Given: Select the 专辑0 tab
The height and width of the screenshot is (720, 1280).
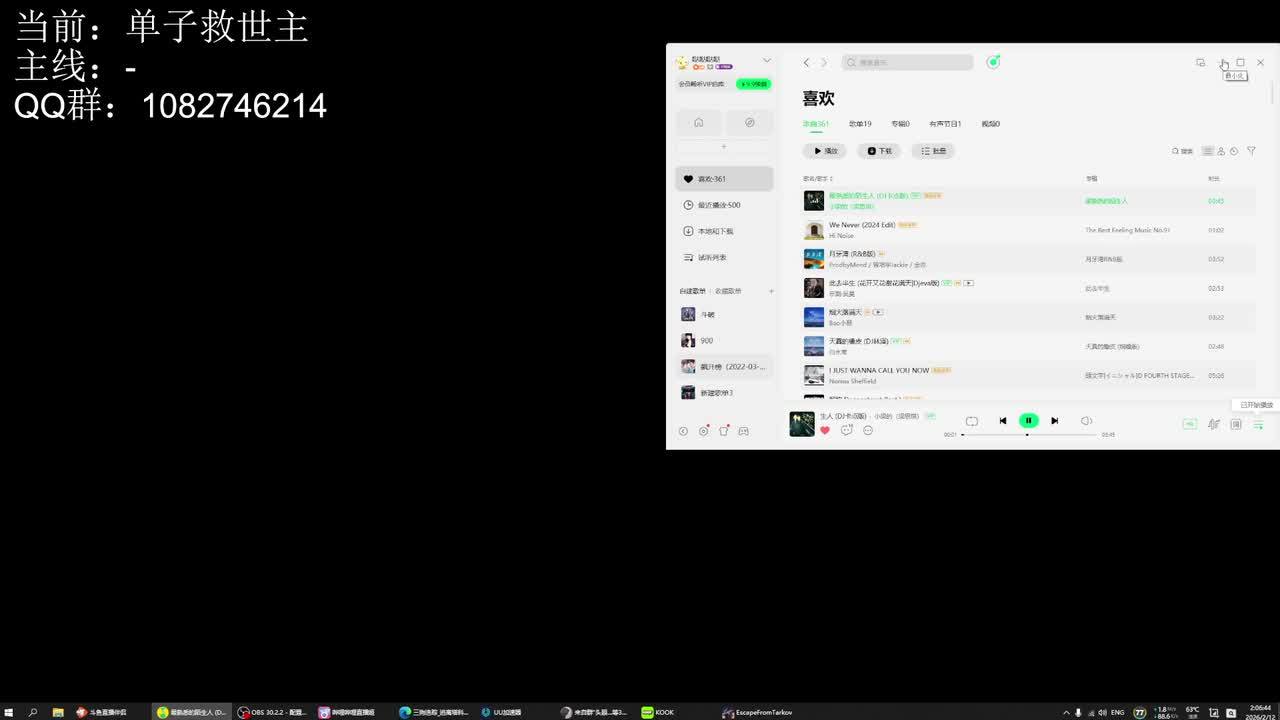Looking at the screenshot, I should [900, 124].
